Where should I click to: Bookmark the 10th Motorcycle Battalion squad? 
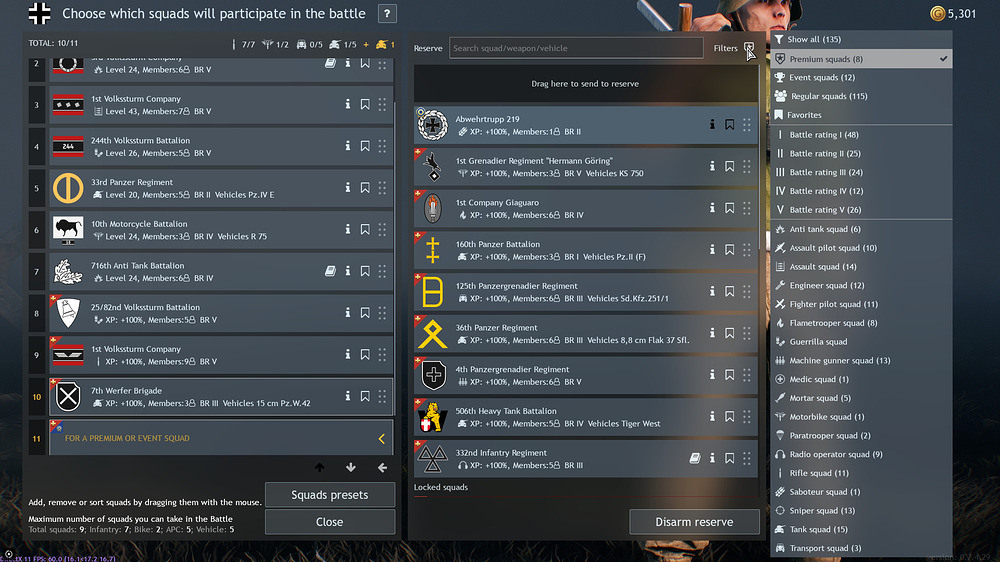pyautogui.click(x=365, y=229)
